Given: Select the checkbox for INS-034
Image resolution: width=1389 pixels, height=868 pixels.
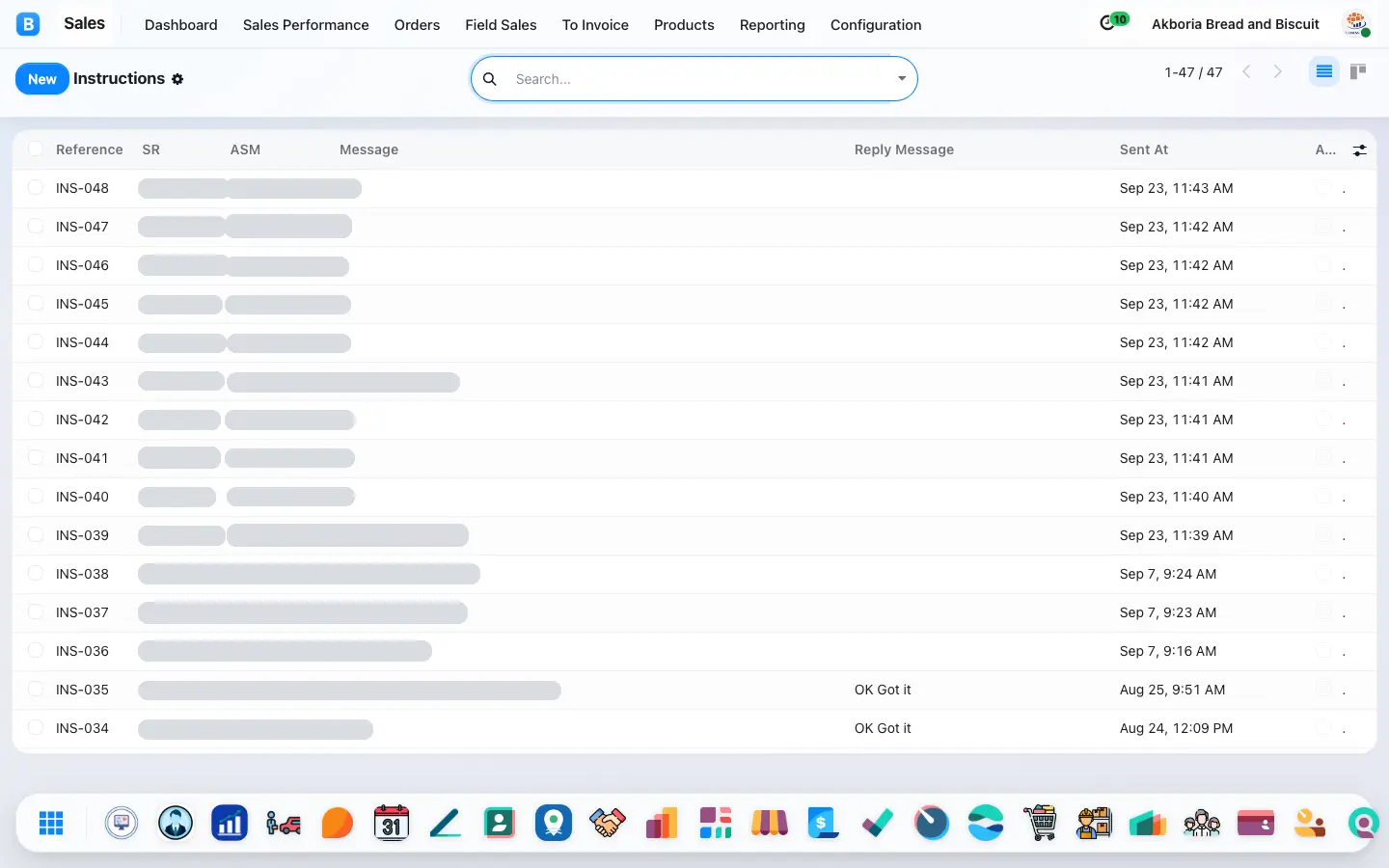Looking at the screenshot, I should point(36,727).
